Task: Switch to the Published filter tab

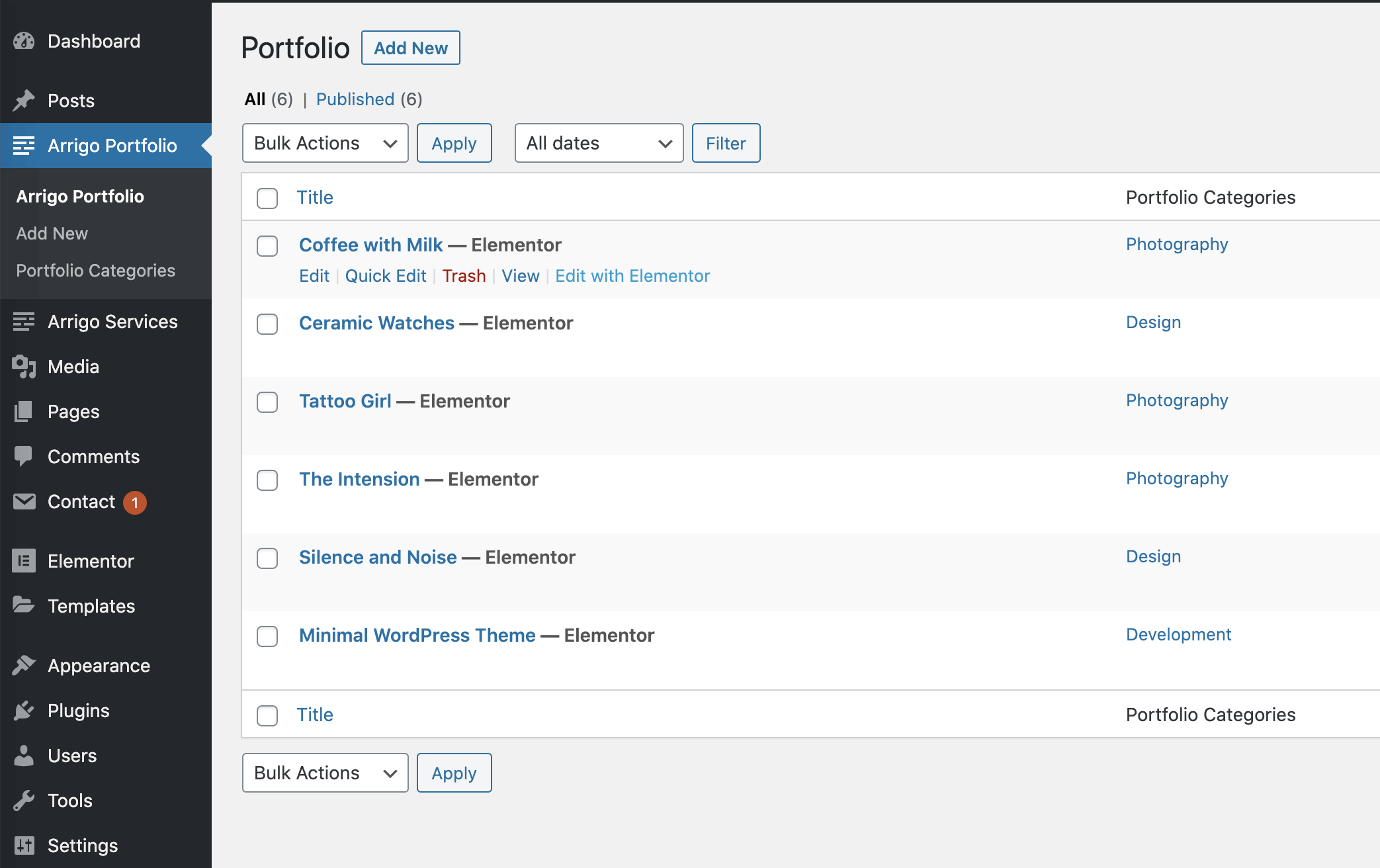Action: pyautogui.click(x=355, y=99)
